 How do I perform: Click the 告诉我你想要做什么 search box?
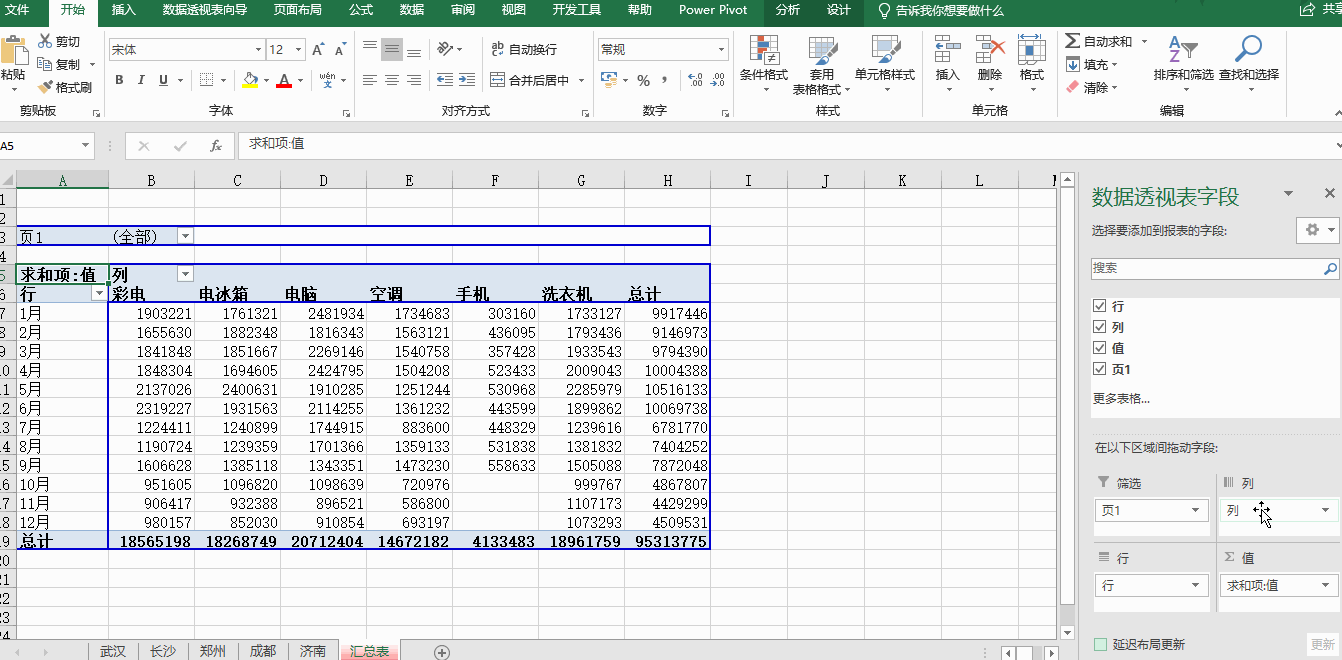pyautogui.click(x=940, y=10)
